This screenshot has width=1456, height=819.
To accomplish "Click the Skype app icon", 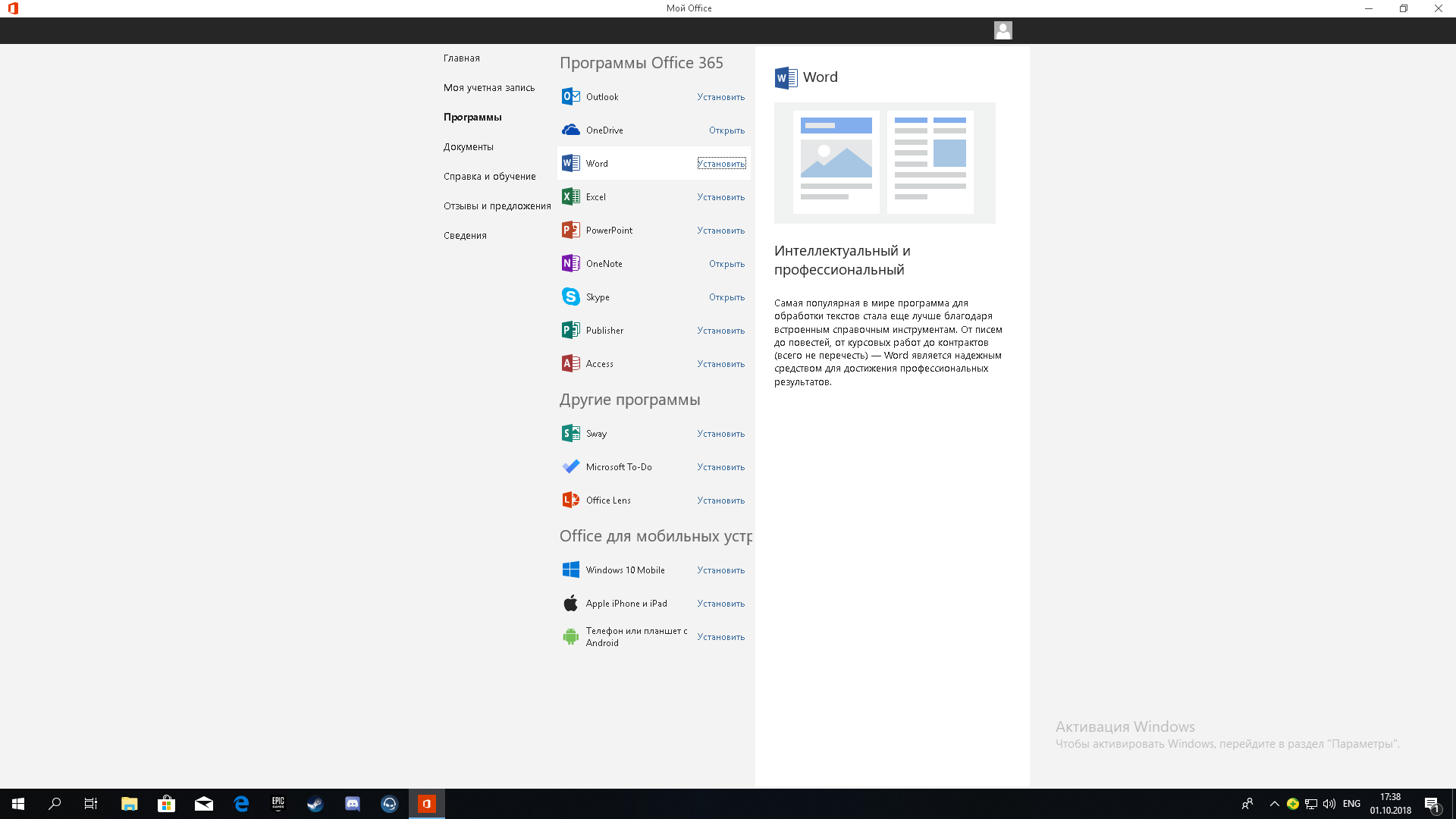I will pyautogui.click(x=570, y=297).
